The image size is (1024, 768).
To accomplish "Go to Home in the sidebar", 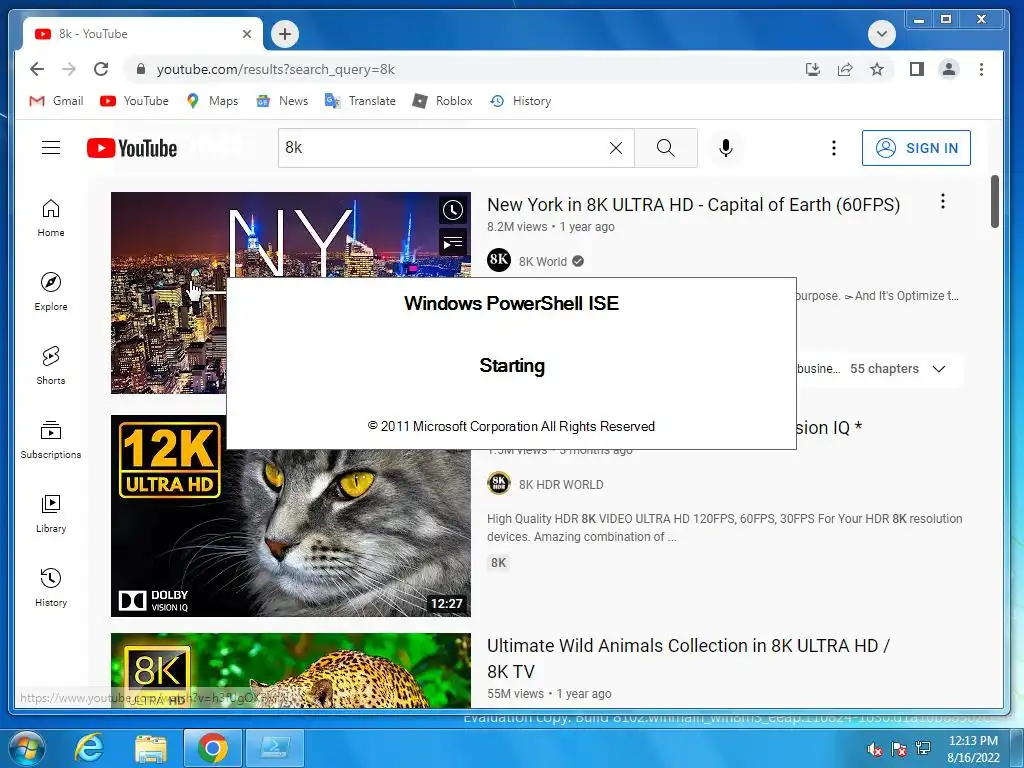I will 51,218.
